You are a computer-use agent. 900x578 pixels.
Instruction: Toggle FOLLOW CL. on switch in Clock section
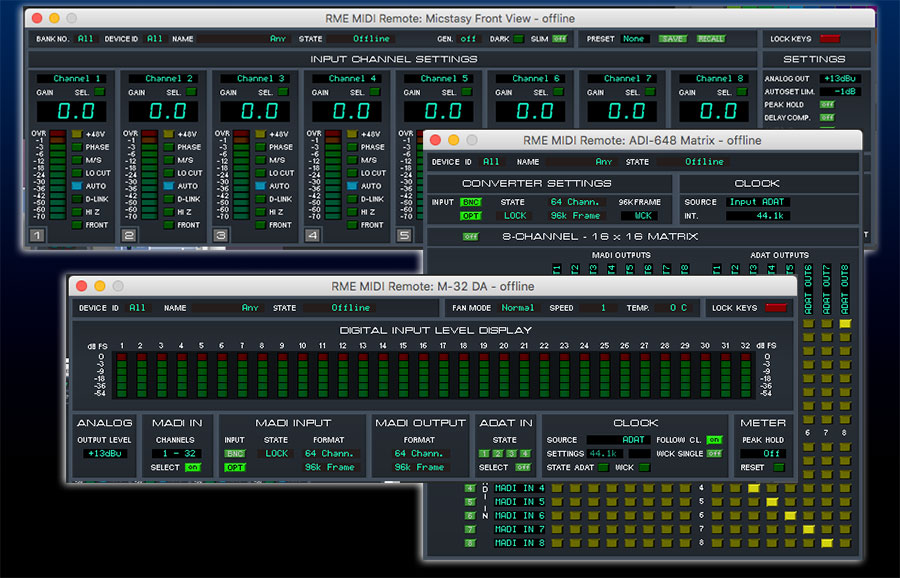click(713, 440)
